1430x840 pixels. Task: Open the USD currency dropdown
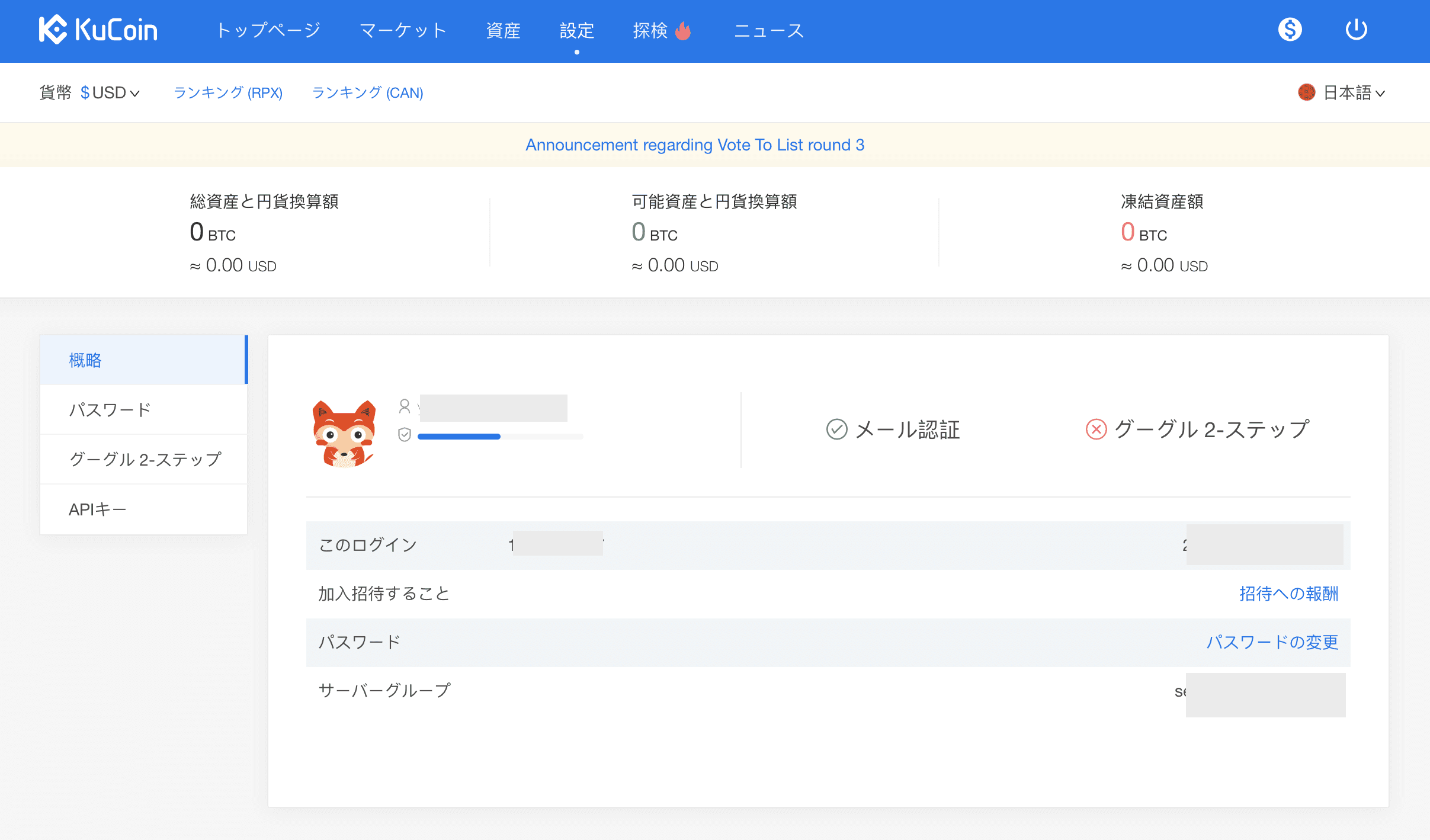(x=110, y=93)
